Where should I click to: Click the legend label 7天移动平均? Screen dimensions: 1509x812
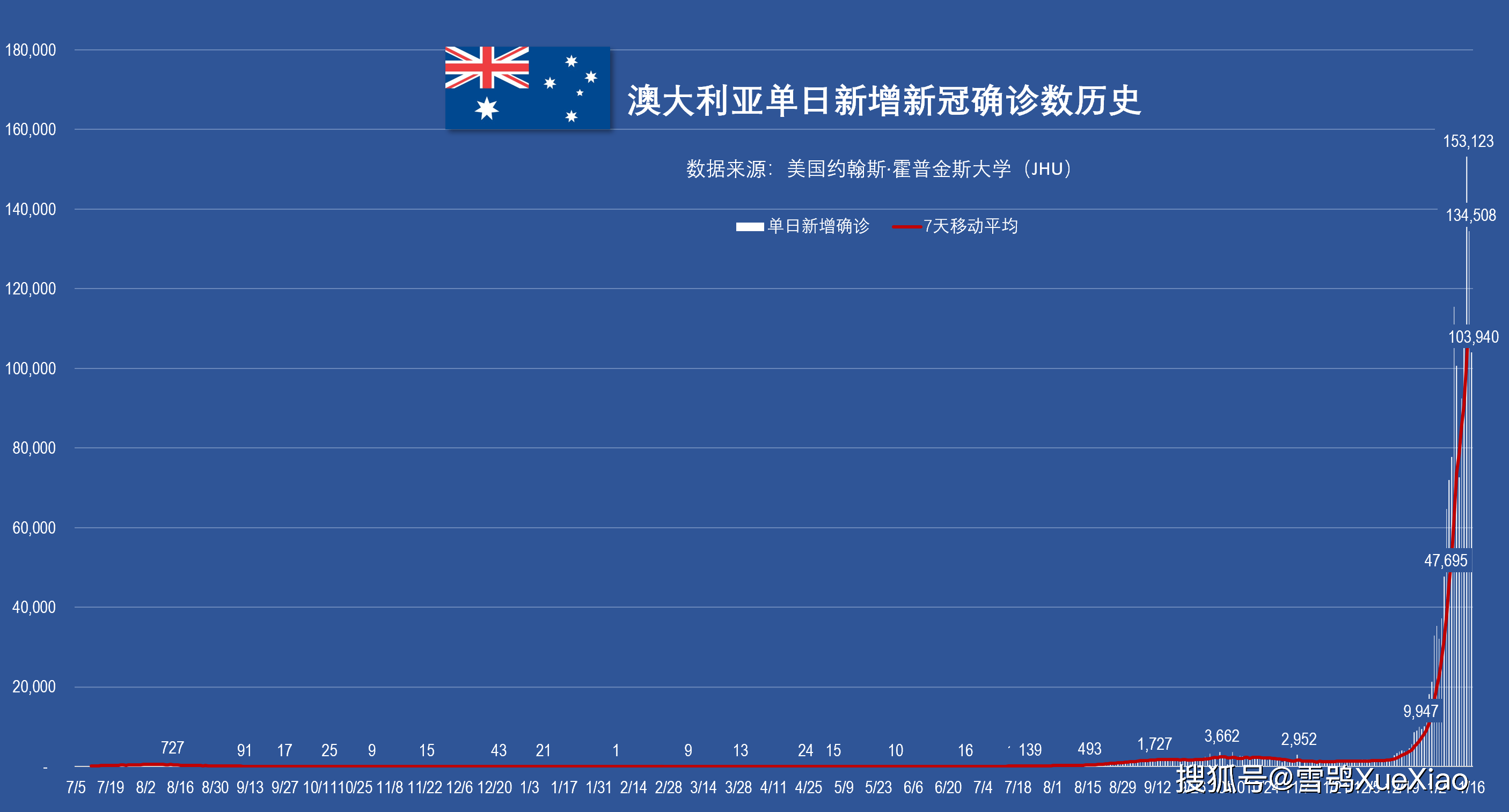point(971,226)
